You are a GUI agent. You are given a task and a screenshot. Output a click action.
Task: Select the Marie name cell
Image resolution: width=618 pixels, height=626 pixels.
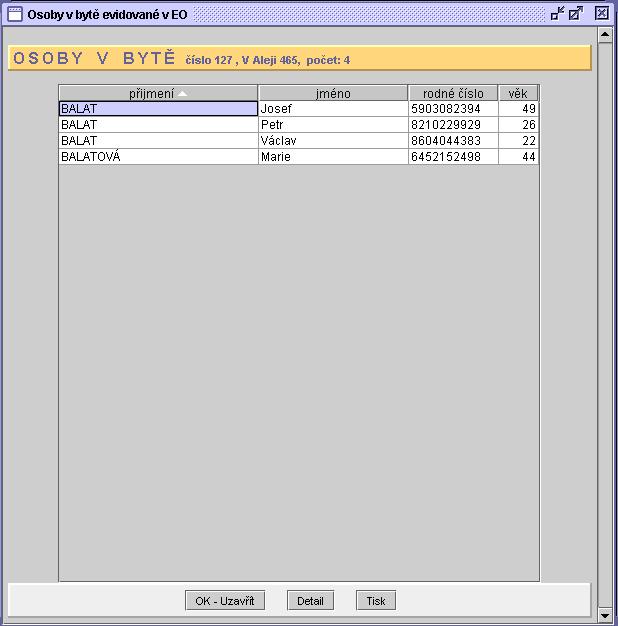pos(333,156)
